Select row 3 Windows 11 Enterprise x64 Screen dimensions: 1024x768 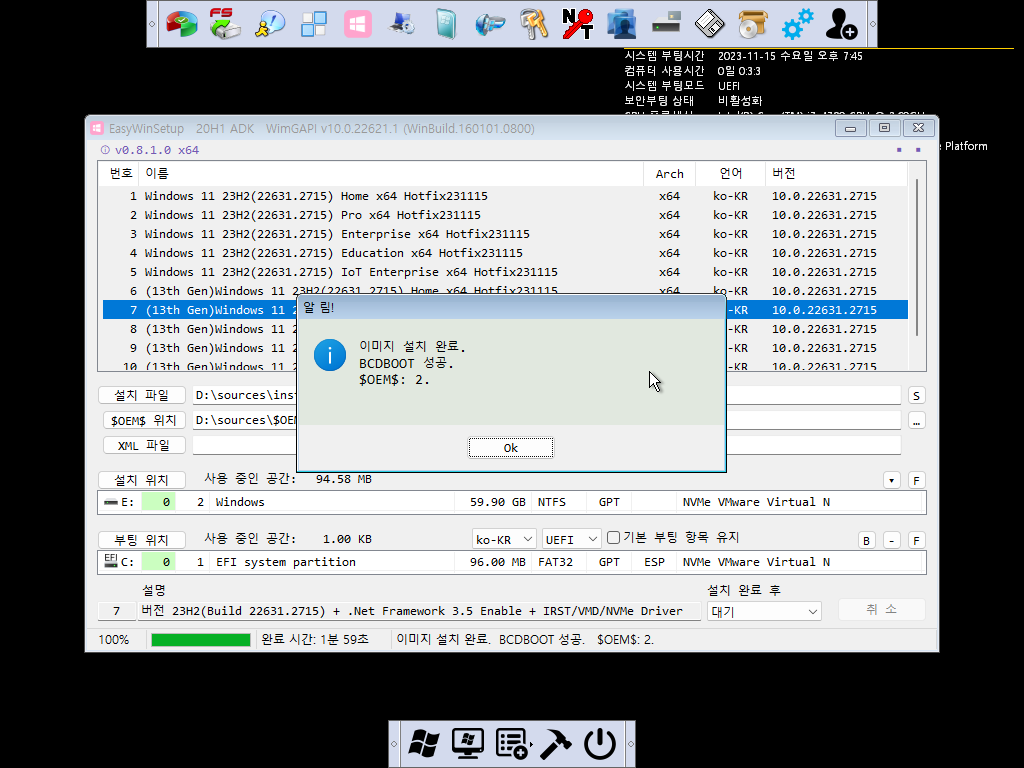click(x=505, y=234)
